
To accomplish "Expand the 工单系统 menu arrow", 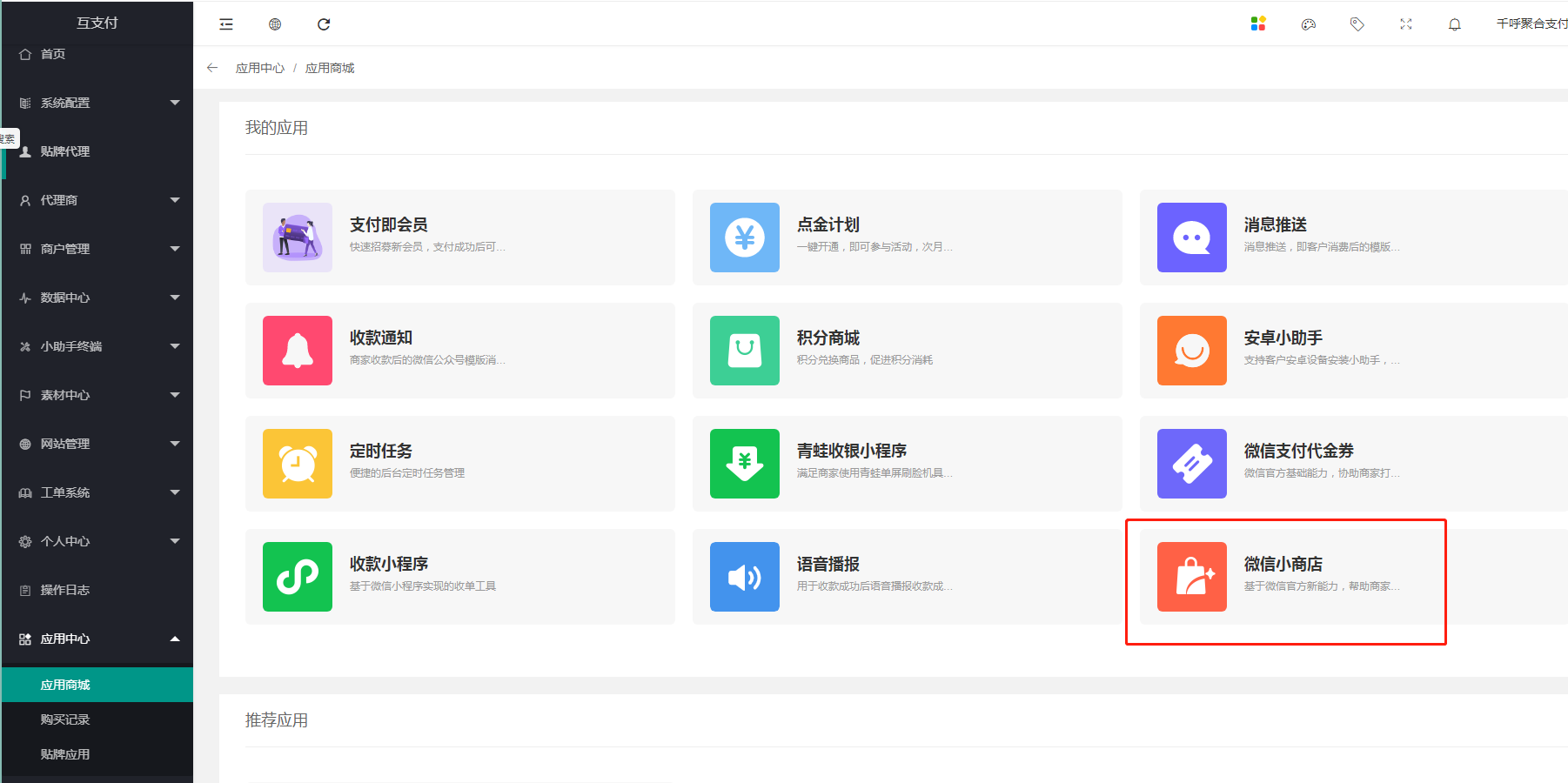I will [x=175, y=492].
